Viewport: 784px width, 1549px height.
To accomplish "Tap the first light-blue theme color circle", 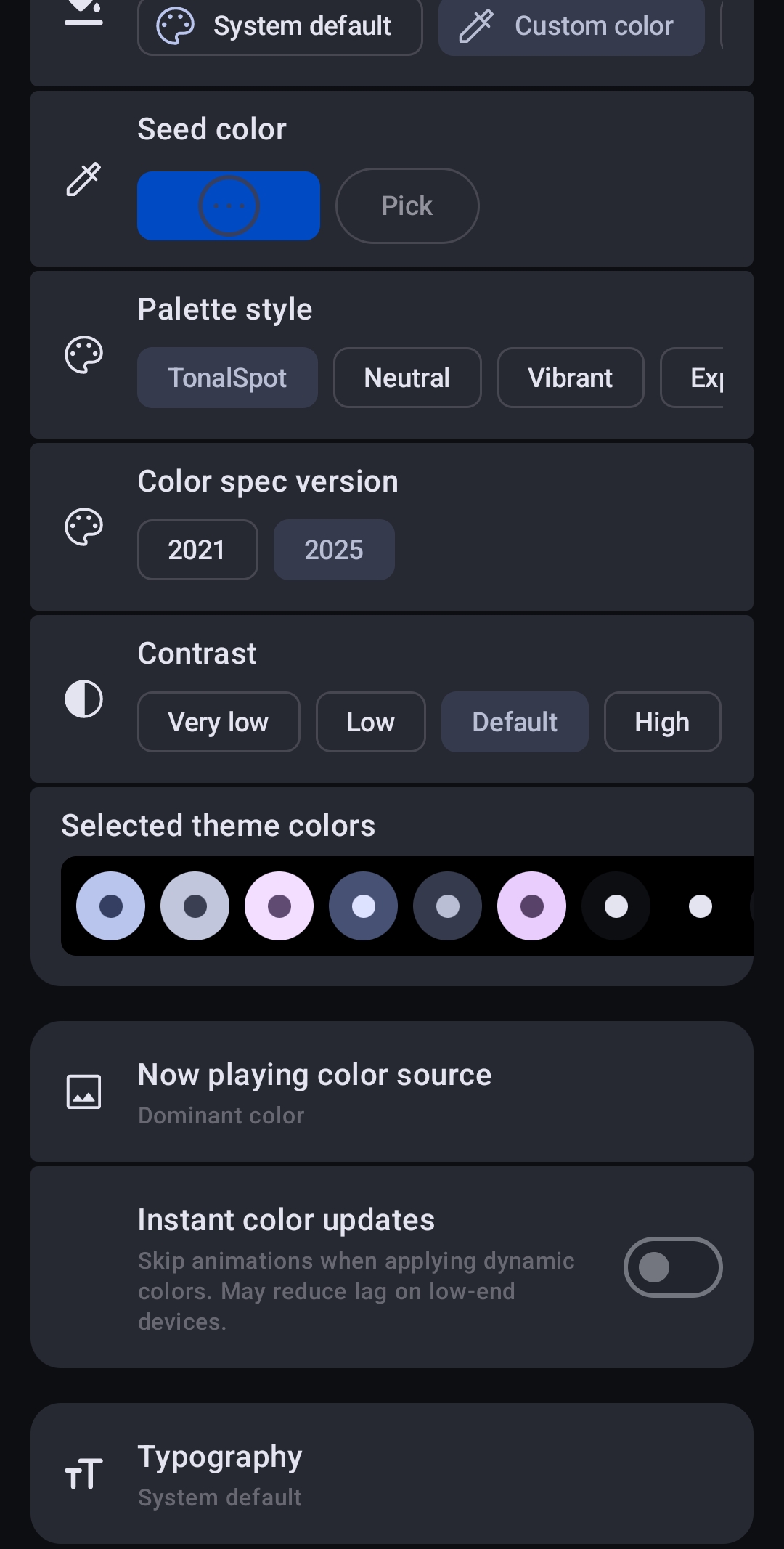I will coord(110,906).
